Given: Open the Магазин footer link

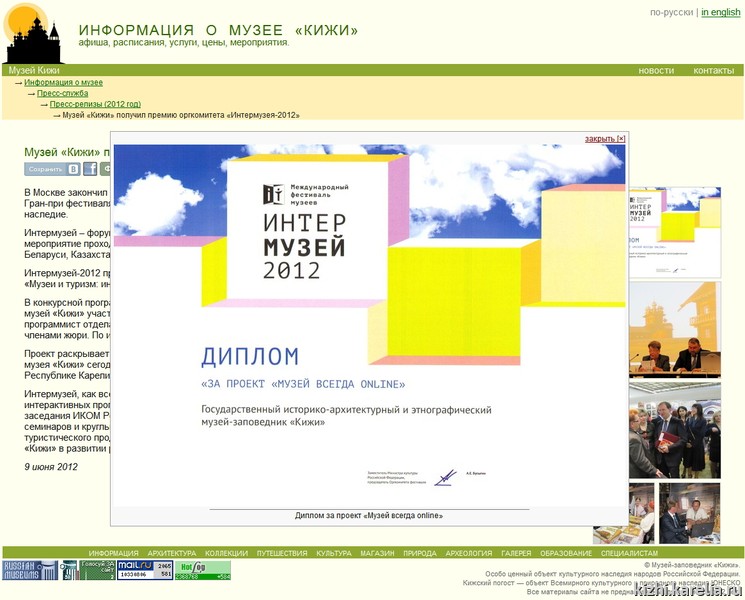Looking at the screenshot, I should (377, 553).
